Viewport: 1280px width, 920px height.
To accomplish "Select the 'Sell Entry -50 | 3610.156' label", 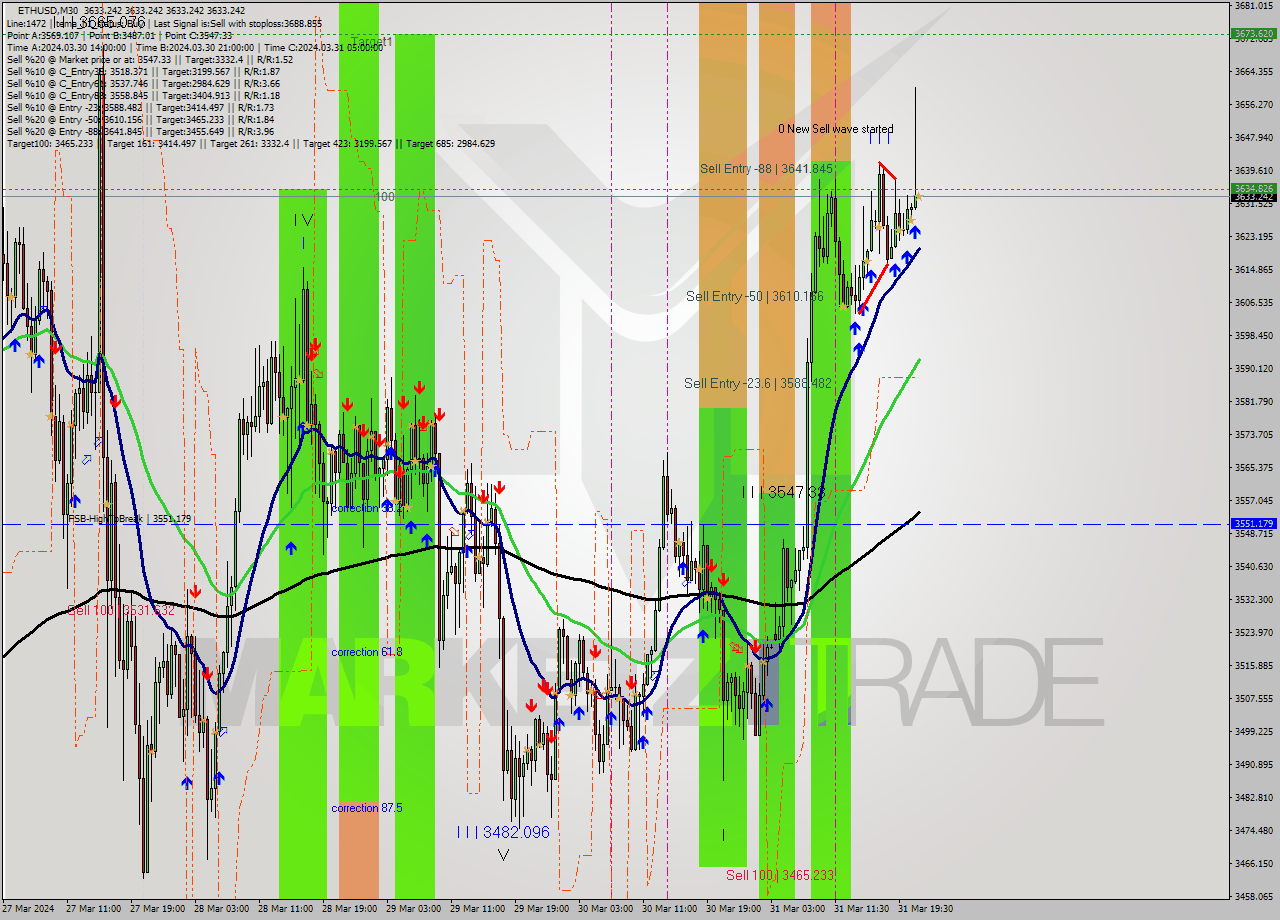I will 755,296.
